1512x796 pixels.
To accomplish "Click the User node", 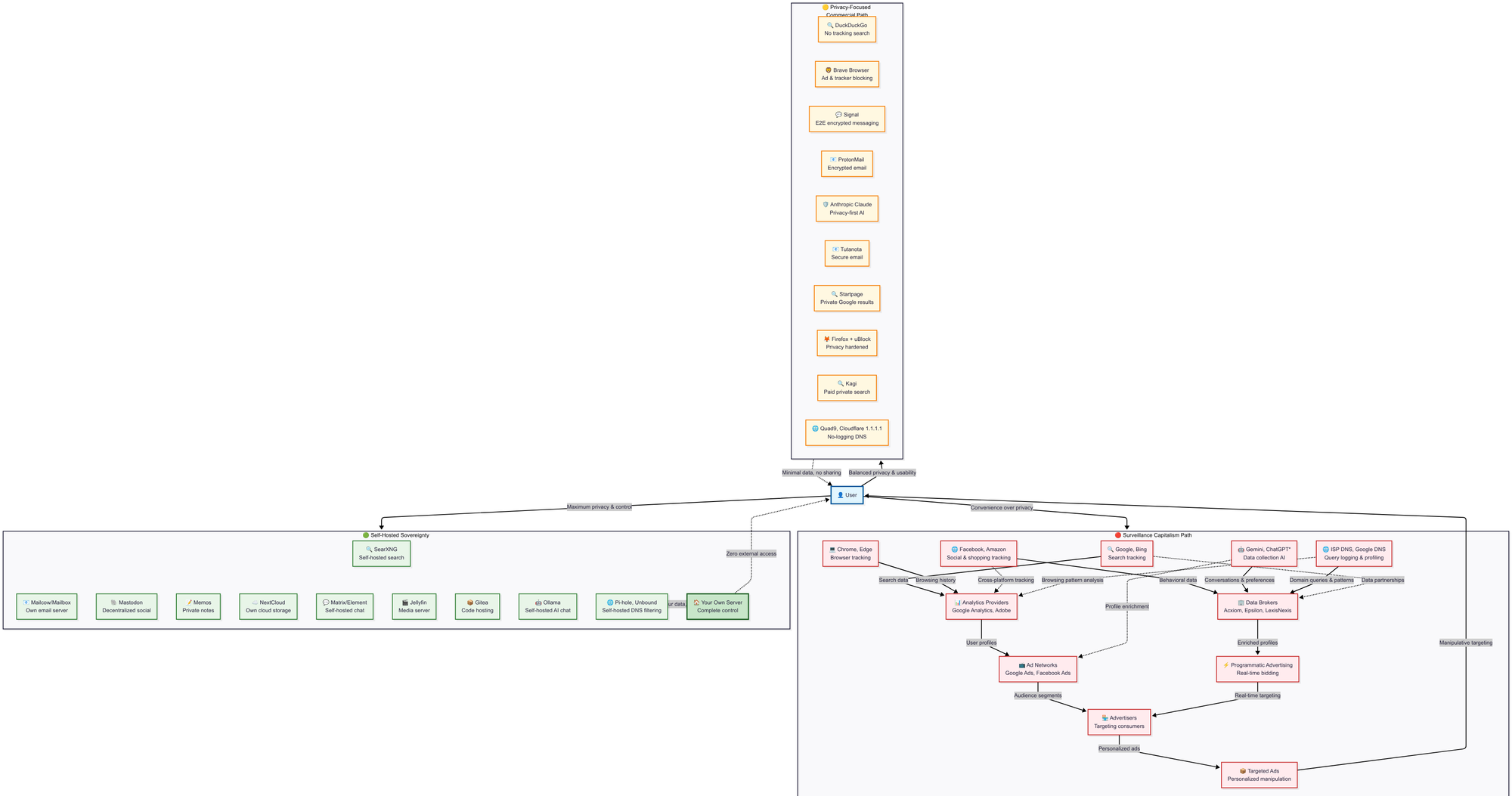I will coord(847,495).
